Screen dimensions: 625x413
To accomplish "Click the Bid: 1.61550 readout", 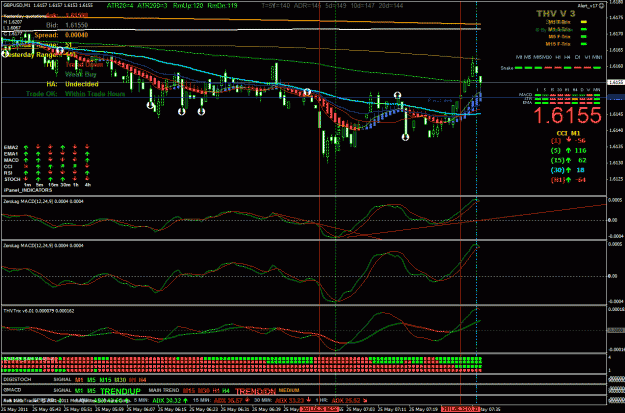I will click(x=67, y=25).
